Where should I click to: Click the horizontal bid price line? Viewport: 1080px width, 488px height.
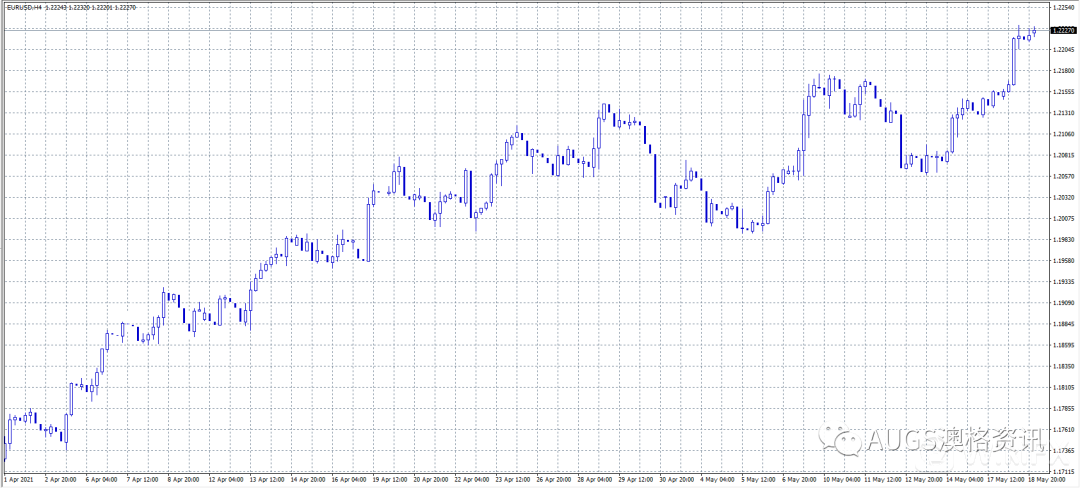coord(523,30)
